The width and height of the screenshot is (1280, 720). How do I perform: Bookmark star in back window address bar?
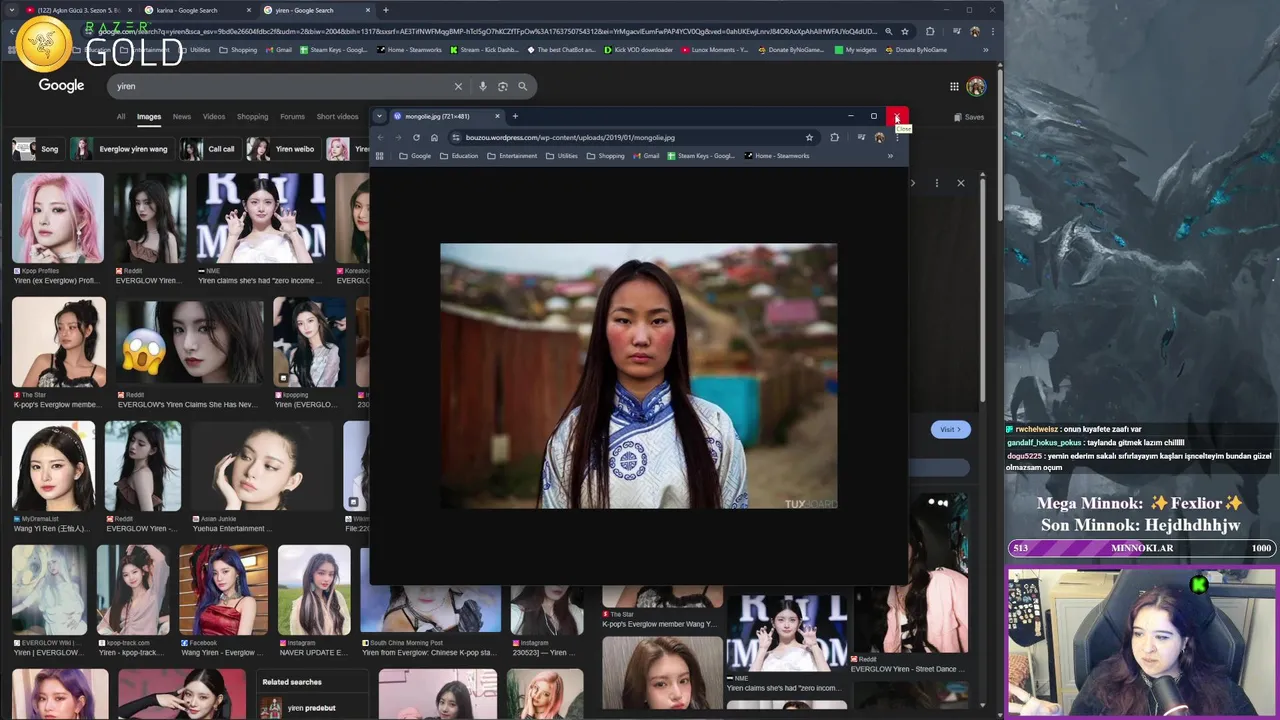point(905,31)
